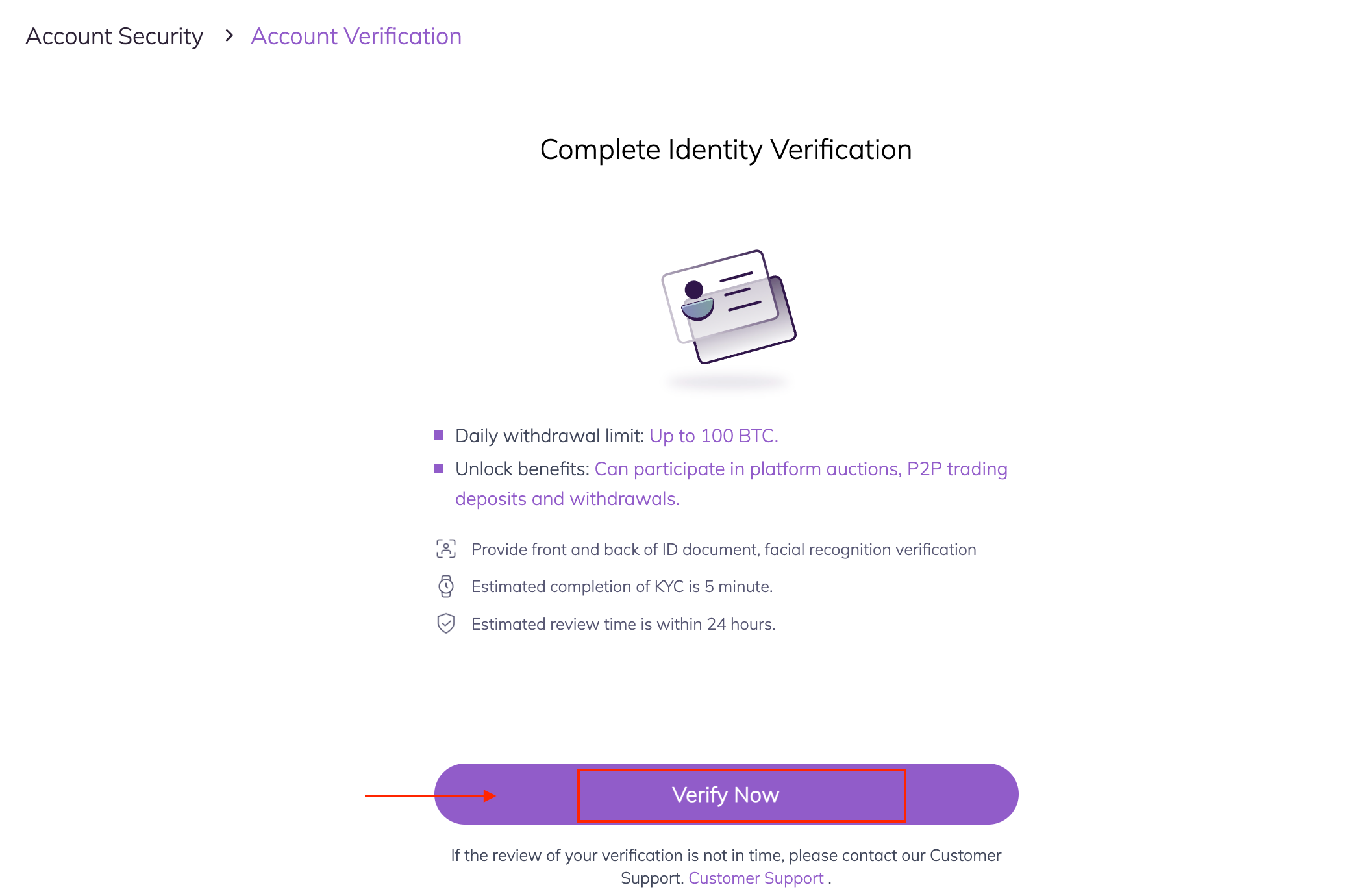1370x896 pixels.
Task: Click the shield checkmark icon
Action: click(x=446, y=624)
